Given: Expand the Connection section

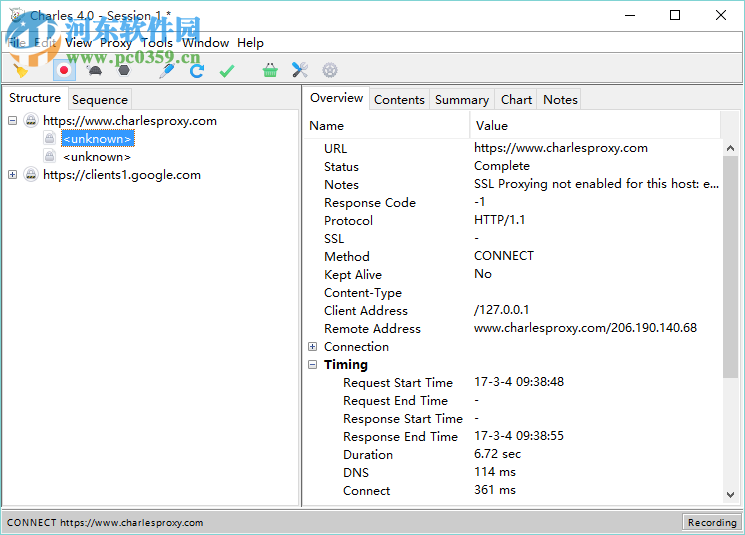Looking at the screenshot, I should [x=312, y=347].
